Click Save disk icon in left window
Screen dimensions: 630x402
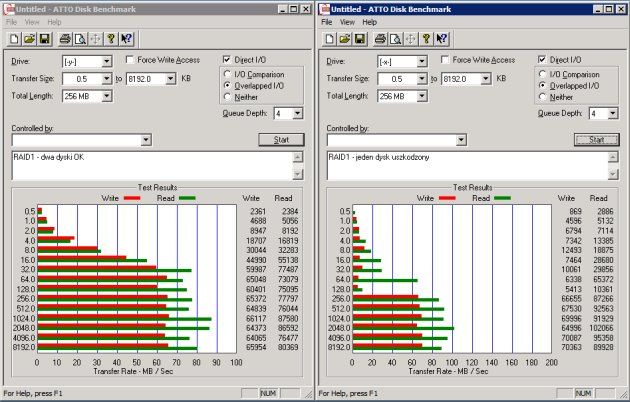[x=45, y=39]
